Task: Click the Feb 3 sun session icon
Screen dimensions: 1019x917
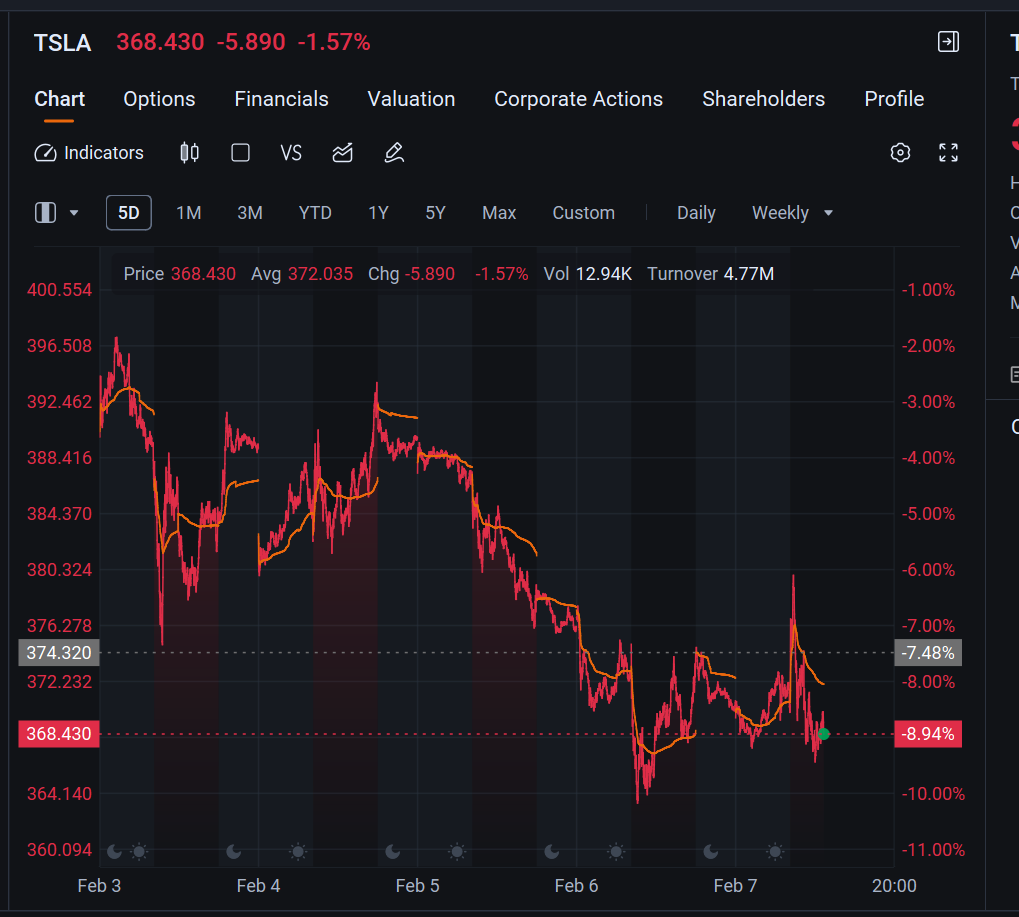Action: click(139, 851)
